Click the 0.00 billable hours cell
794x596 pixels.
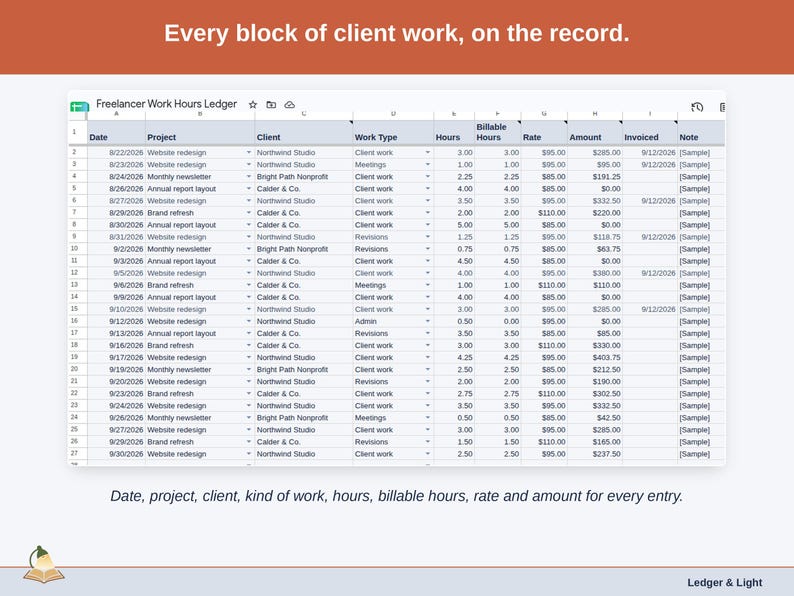(x=498, y=322)
